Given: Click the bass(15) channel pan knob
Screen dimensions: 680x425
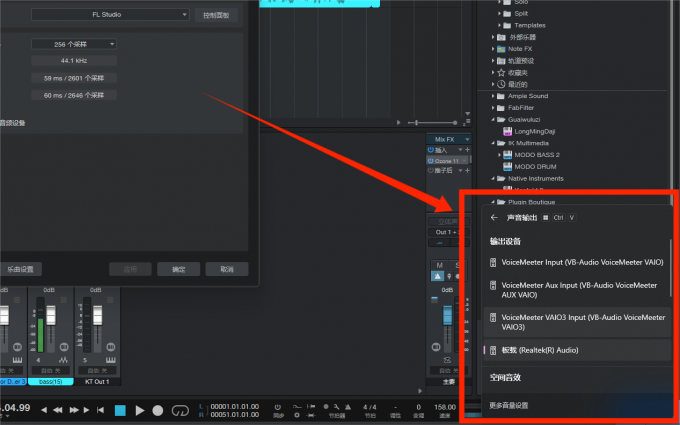Looking at the screenshot, I should coord(64,347).
